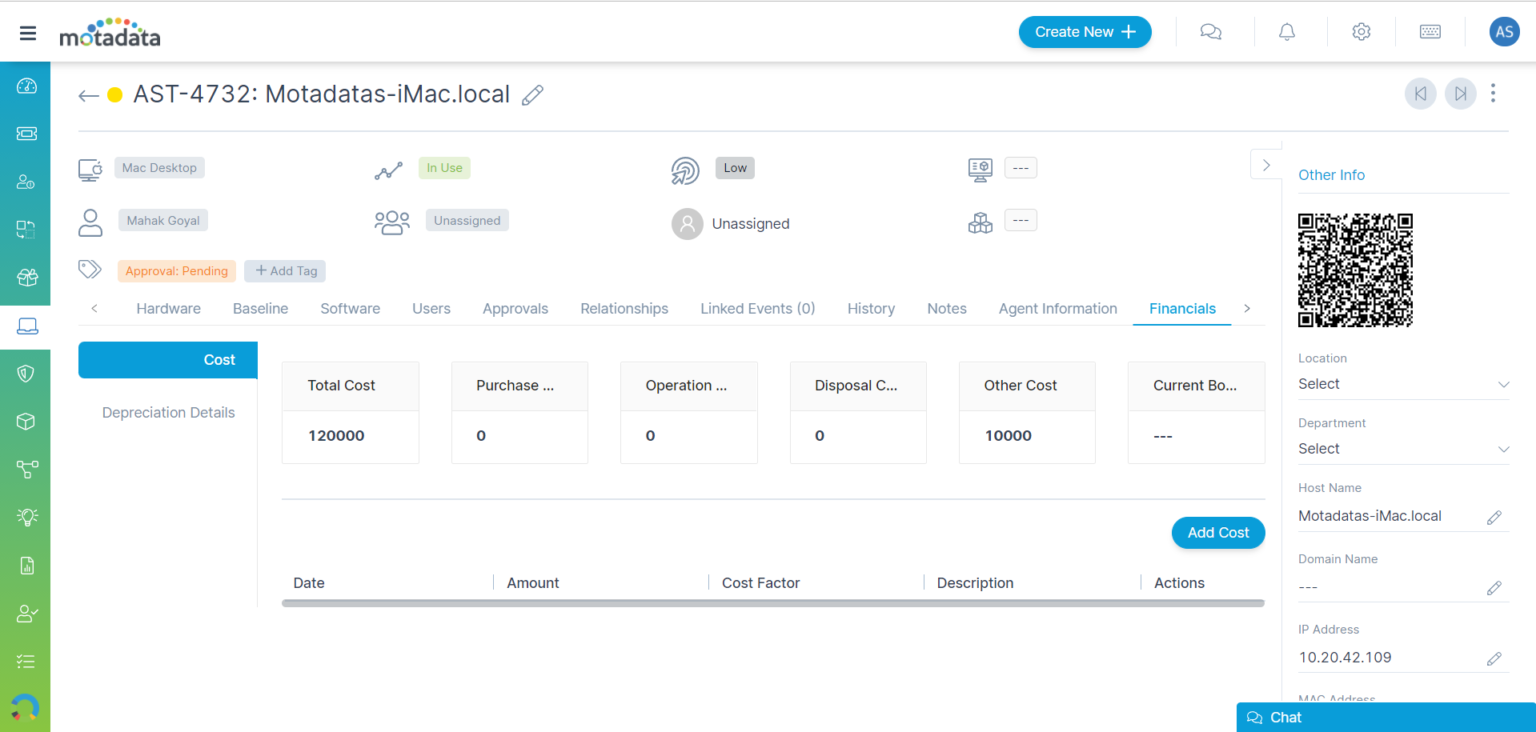
Task: Click the Create New button
Action: tap(1085, 31)
